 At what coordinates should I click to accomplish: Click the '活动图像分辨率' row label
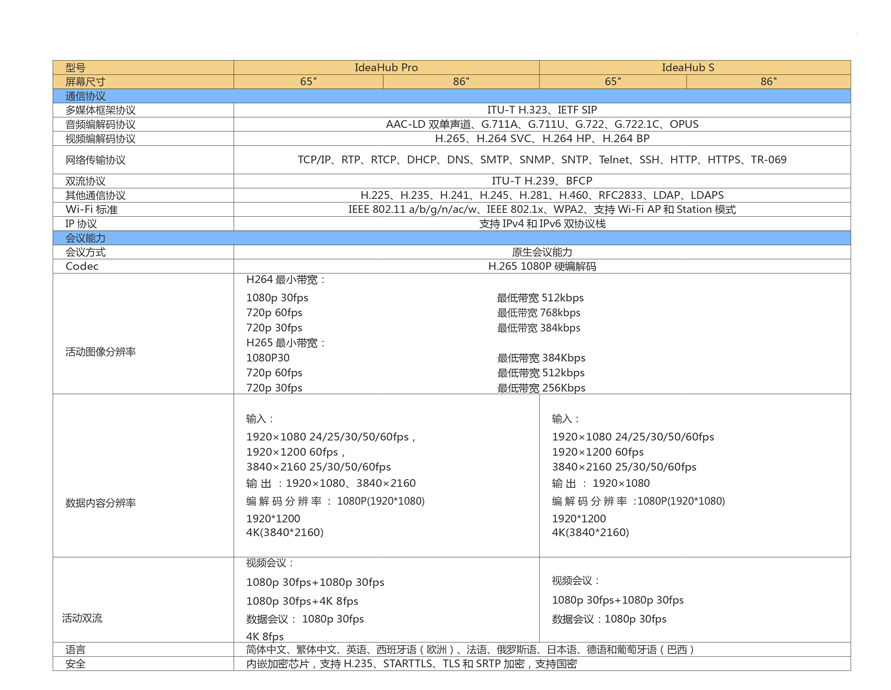[101, 352]
